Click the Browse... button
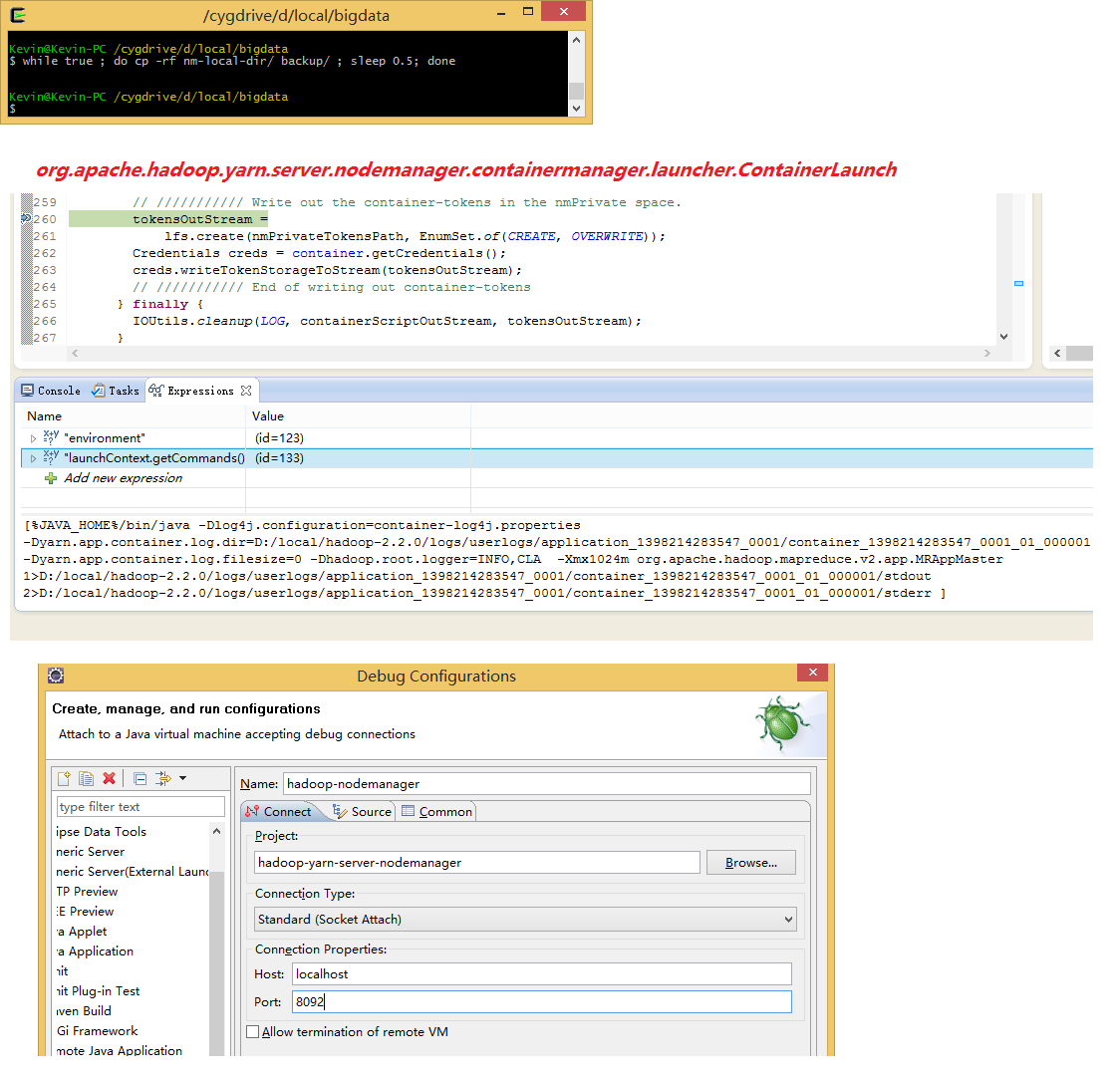1120x1084 pixels. tap(750, 862)
